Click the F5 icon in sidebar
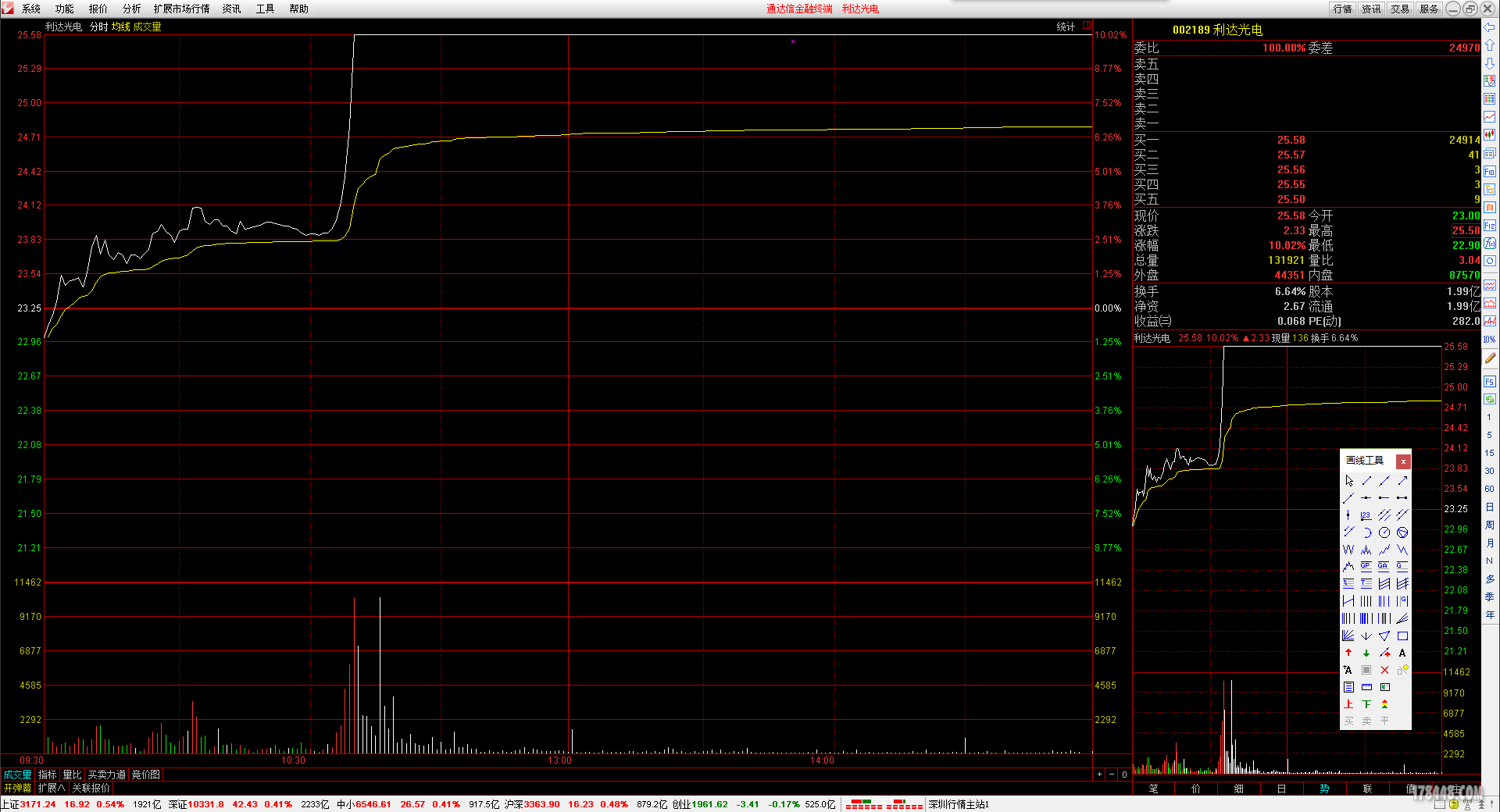Image resolution: width=1500 pixels, height=812 pixels. (x=1489, y=382)
